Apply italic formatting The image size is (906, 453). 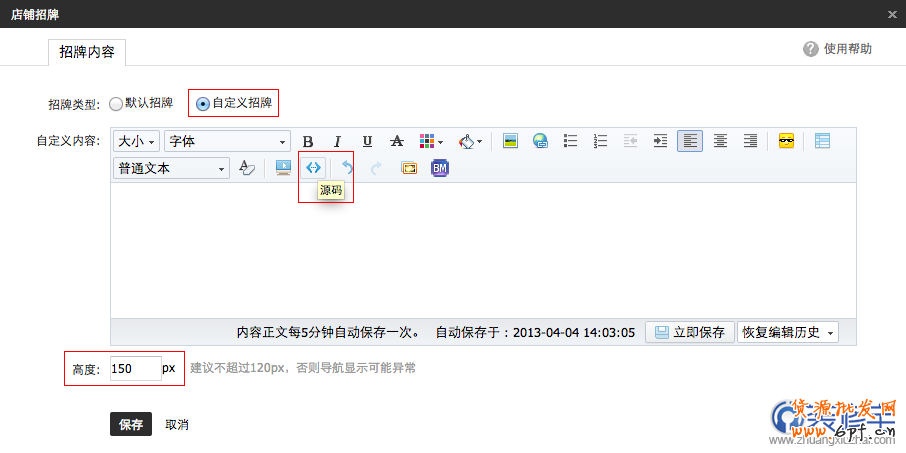click(338, 141)
